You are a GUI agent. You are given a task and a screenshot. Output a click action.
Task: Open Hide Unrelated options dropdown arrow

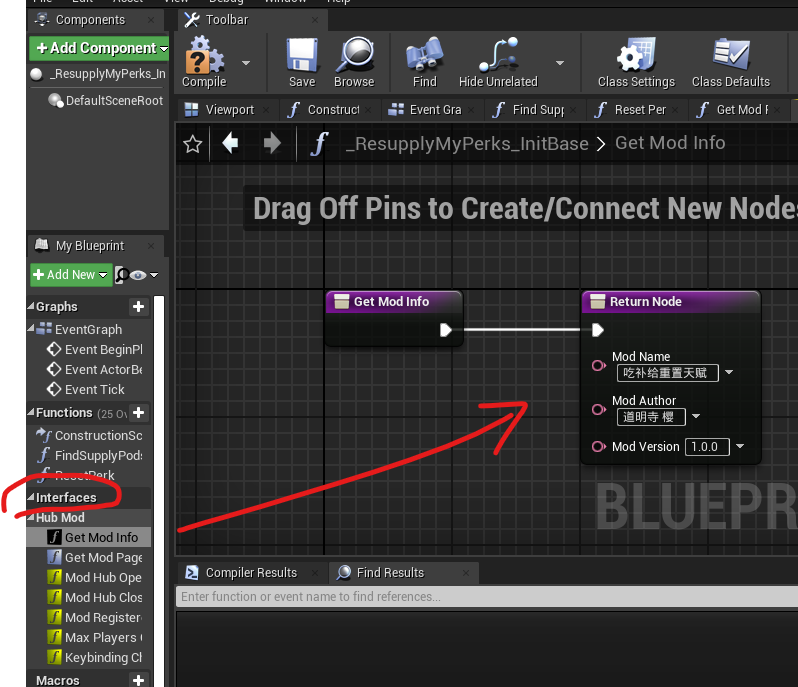coord(560,63)
